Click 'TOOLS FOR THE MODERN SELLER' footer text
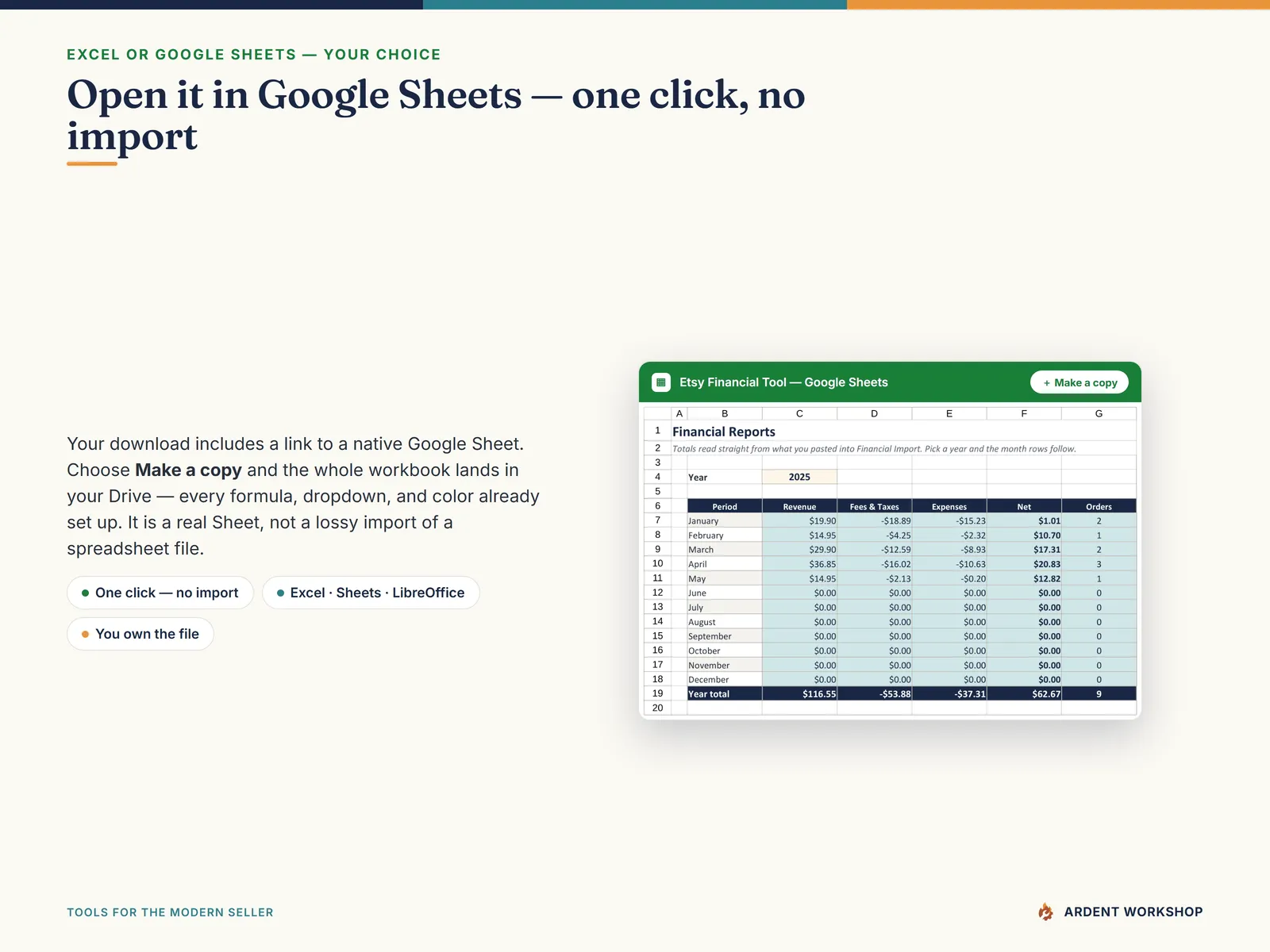The height and width of the screenshot is (952, 1270). coord(170,912)
